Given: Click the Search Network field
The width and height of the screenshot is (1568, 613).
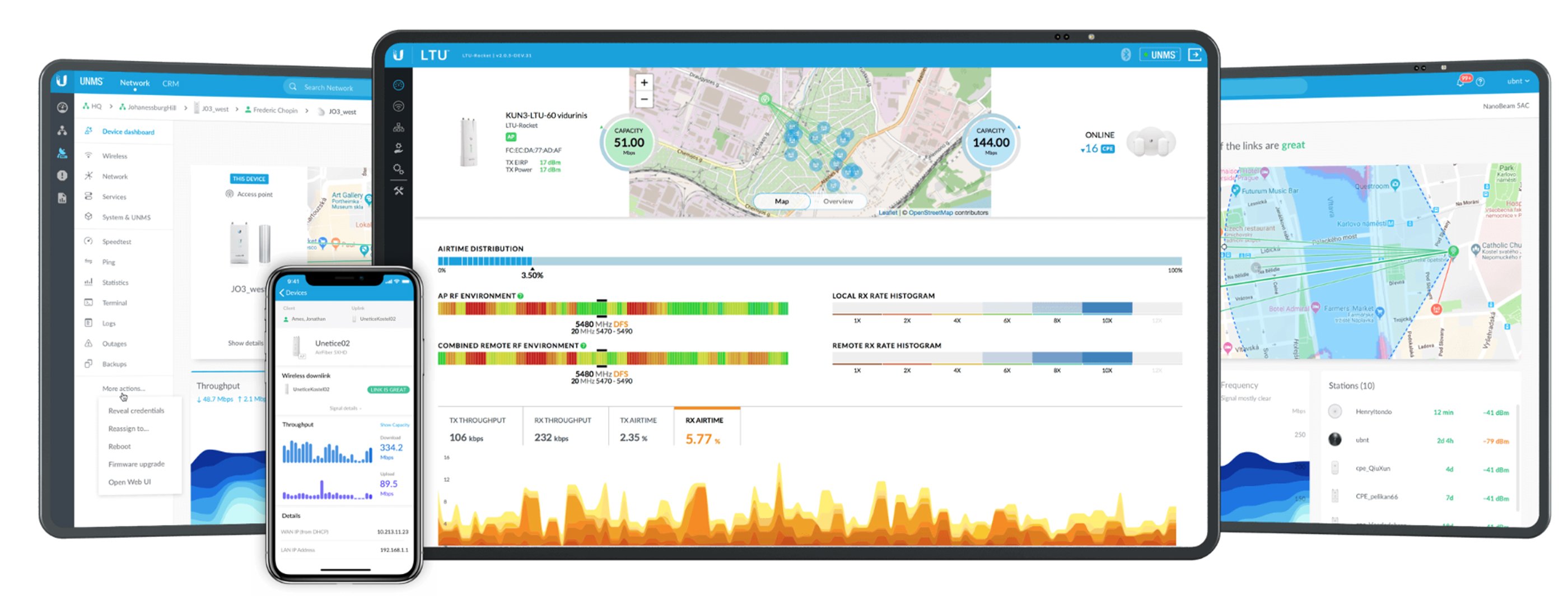Looking at the screenshot, I should (x=328, y=87).
